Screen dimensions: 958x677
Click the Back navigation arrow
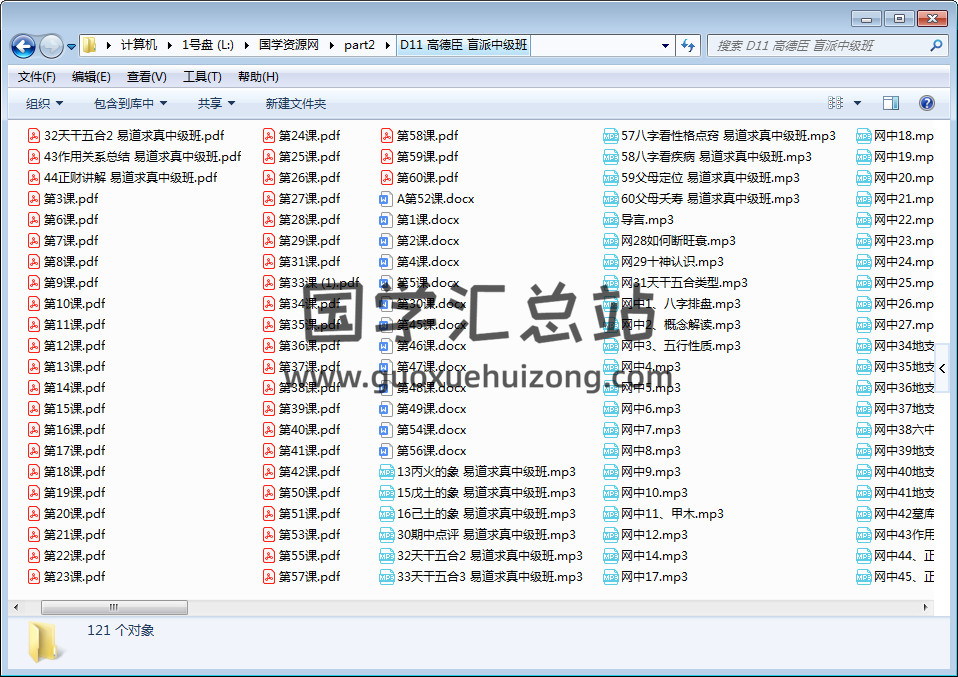[x=23, y=46]
